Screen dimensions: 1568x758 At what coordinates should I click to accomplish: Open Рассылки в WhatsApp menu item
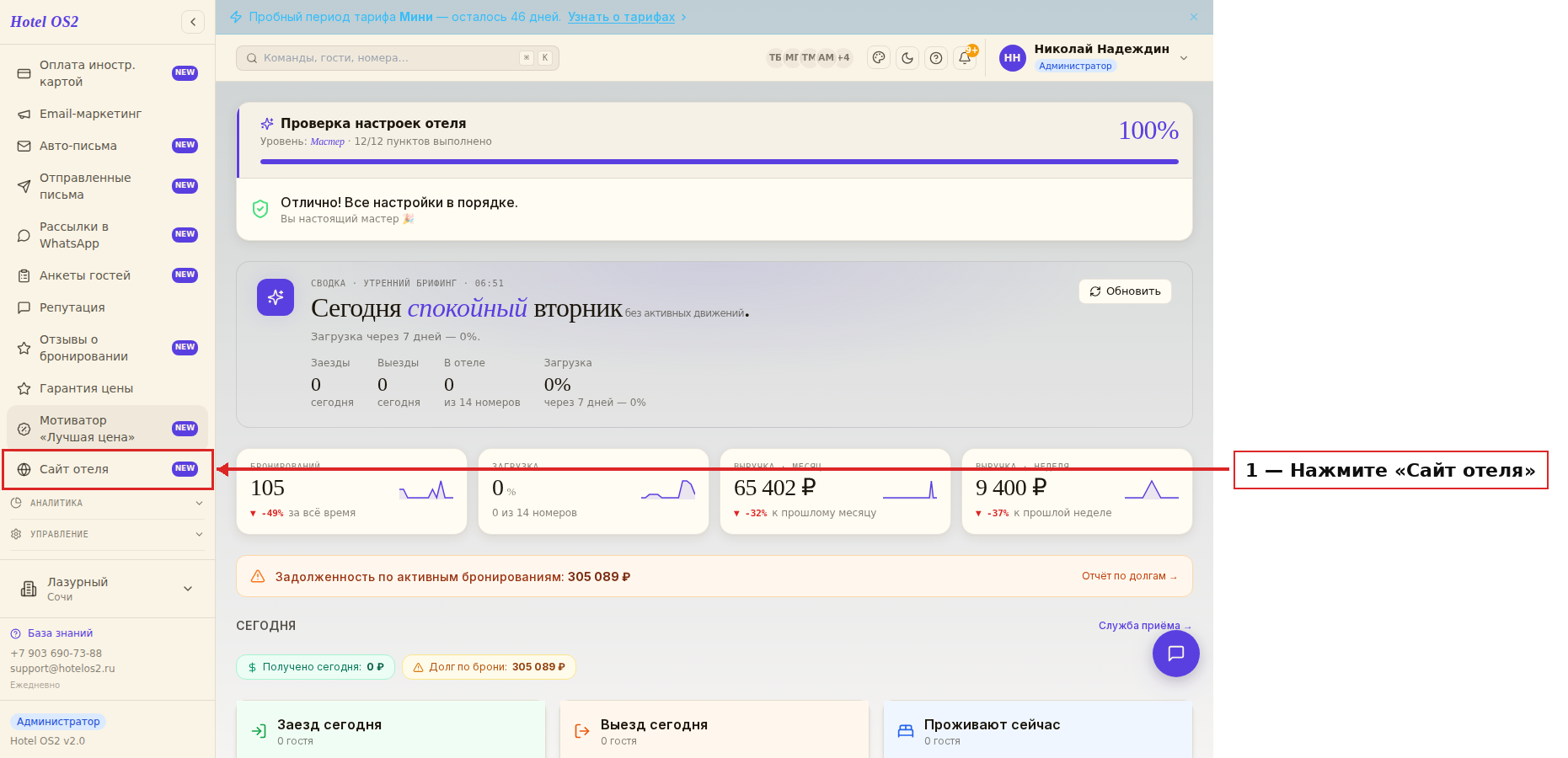[107, 235]
